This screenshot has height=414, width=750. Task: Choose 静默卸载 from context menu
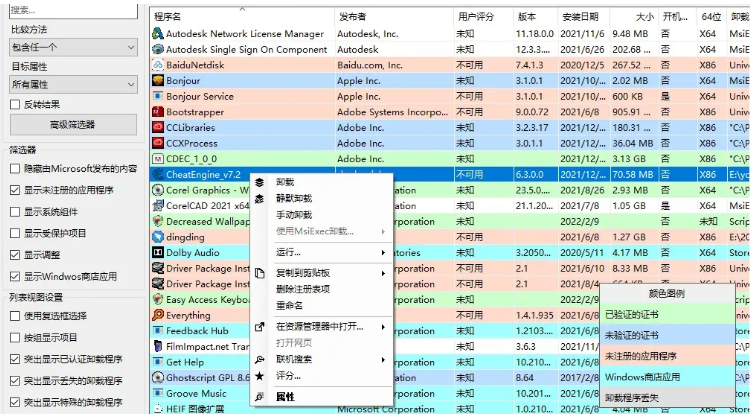(x=294, y=198)
